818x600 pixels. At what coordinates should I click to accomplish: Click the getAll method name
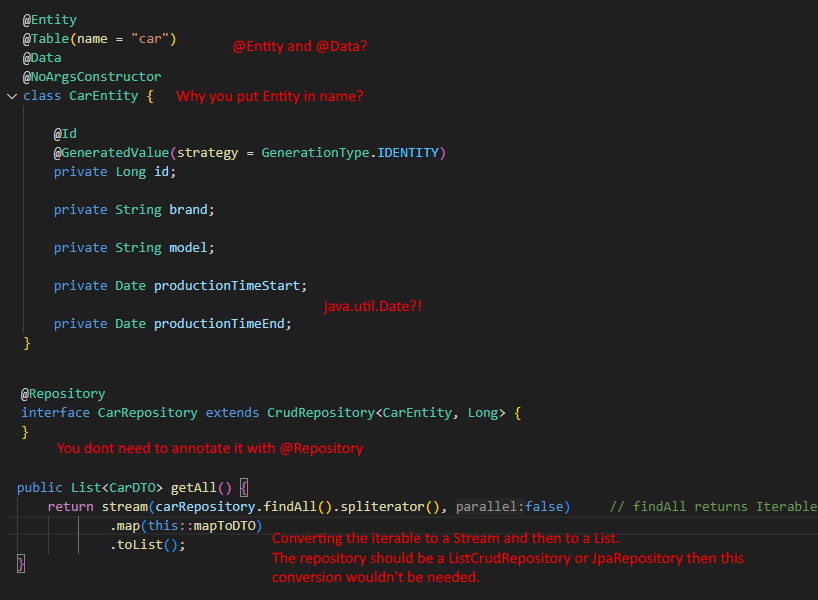pos(194,488)
